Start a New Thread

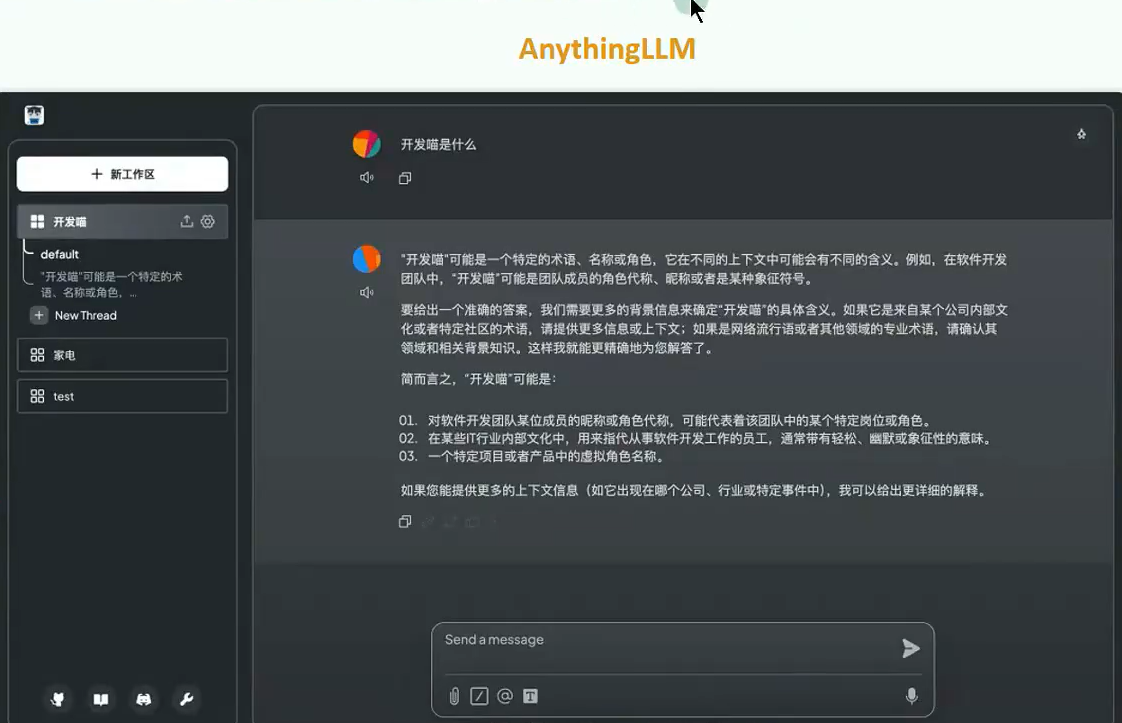coord(85,315)
